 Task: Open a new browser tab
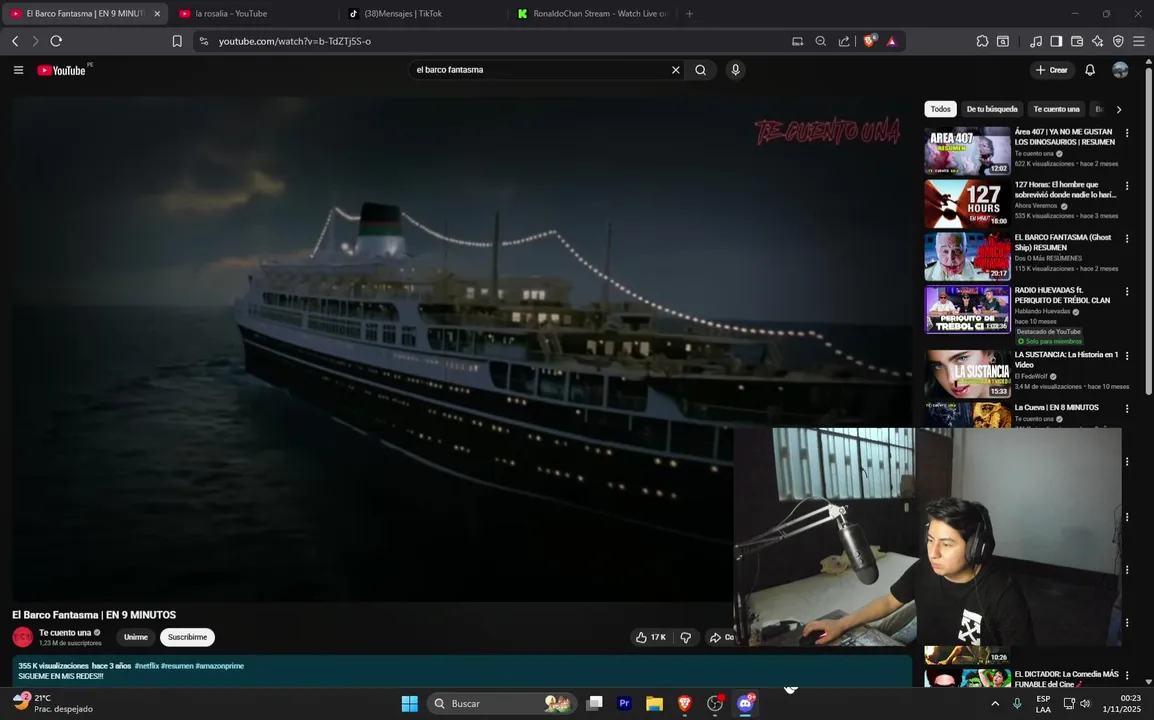(690, 13)
